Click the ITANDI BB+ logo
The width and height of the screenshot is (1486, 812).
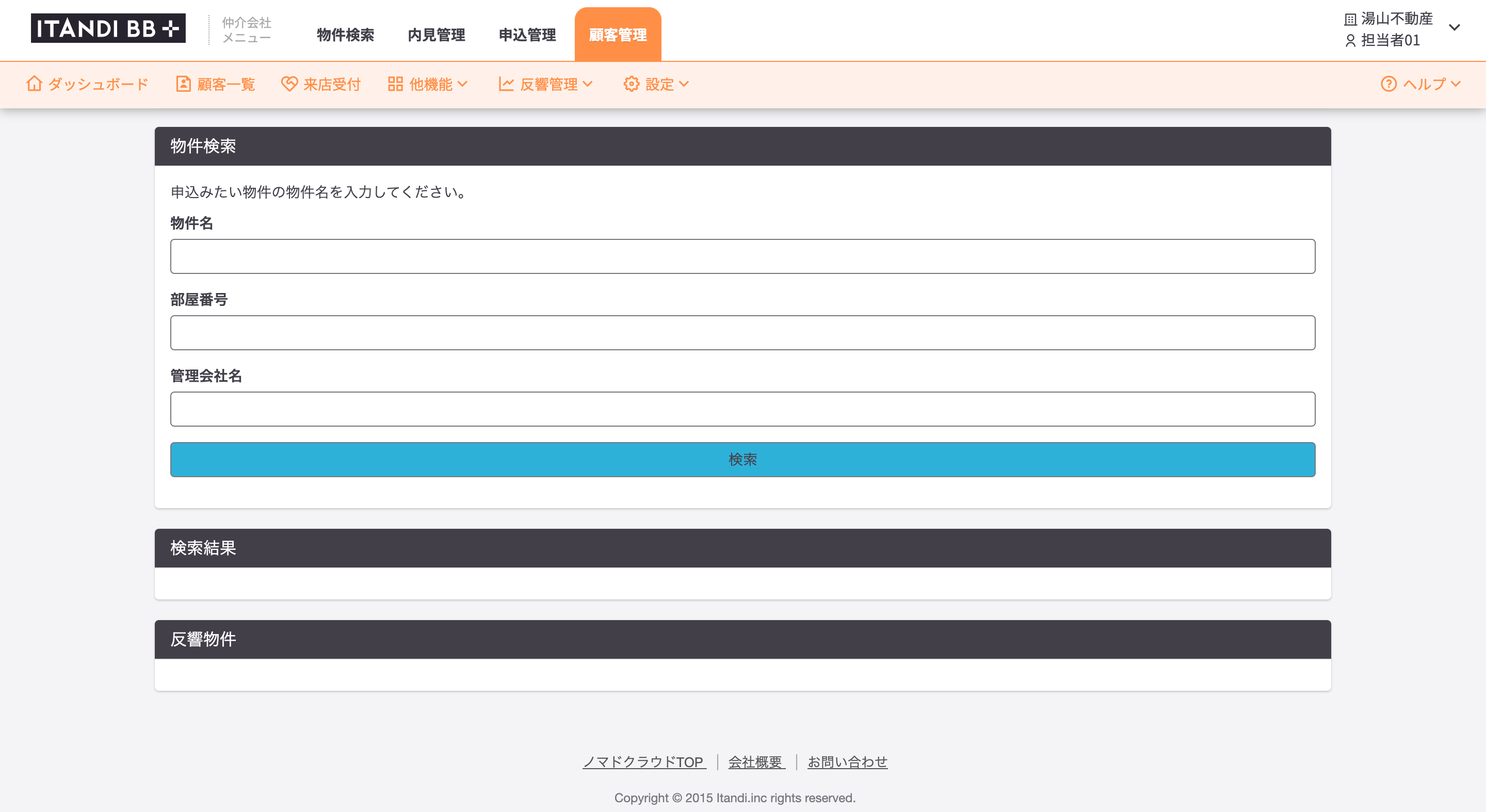(108, 28)
